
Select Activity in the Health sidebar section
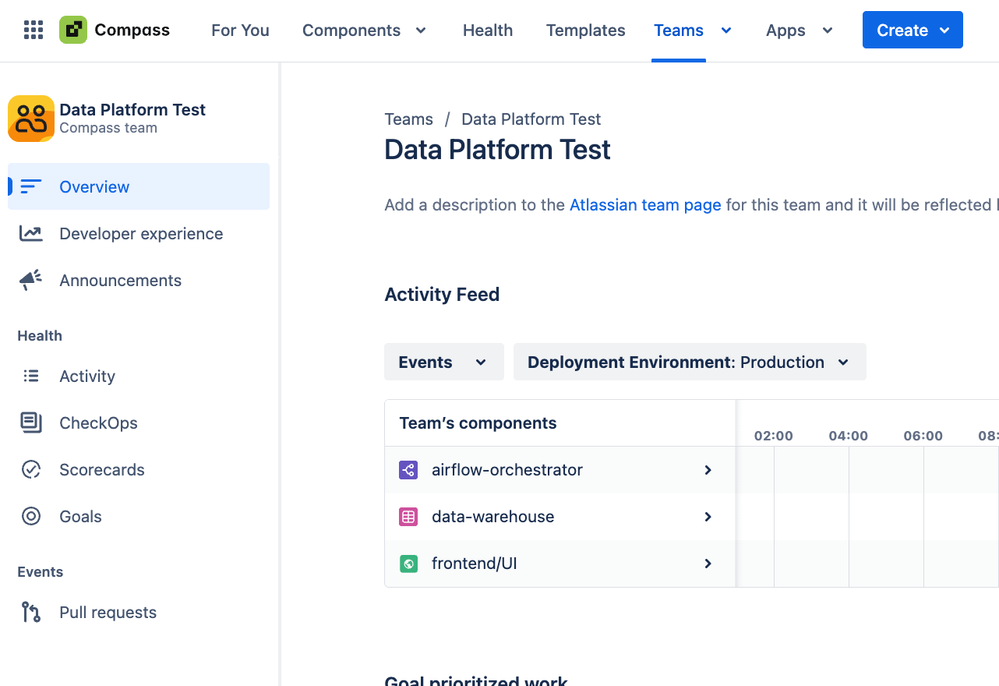coord(87,376)
